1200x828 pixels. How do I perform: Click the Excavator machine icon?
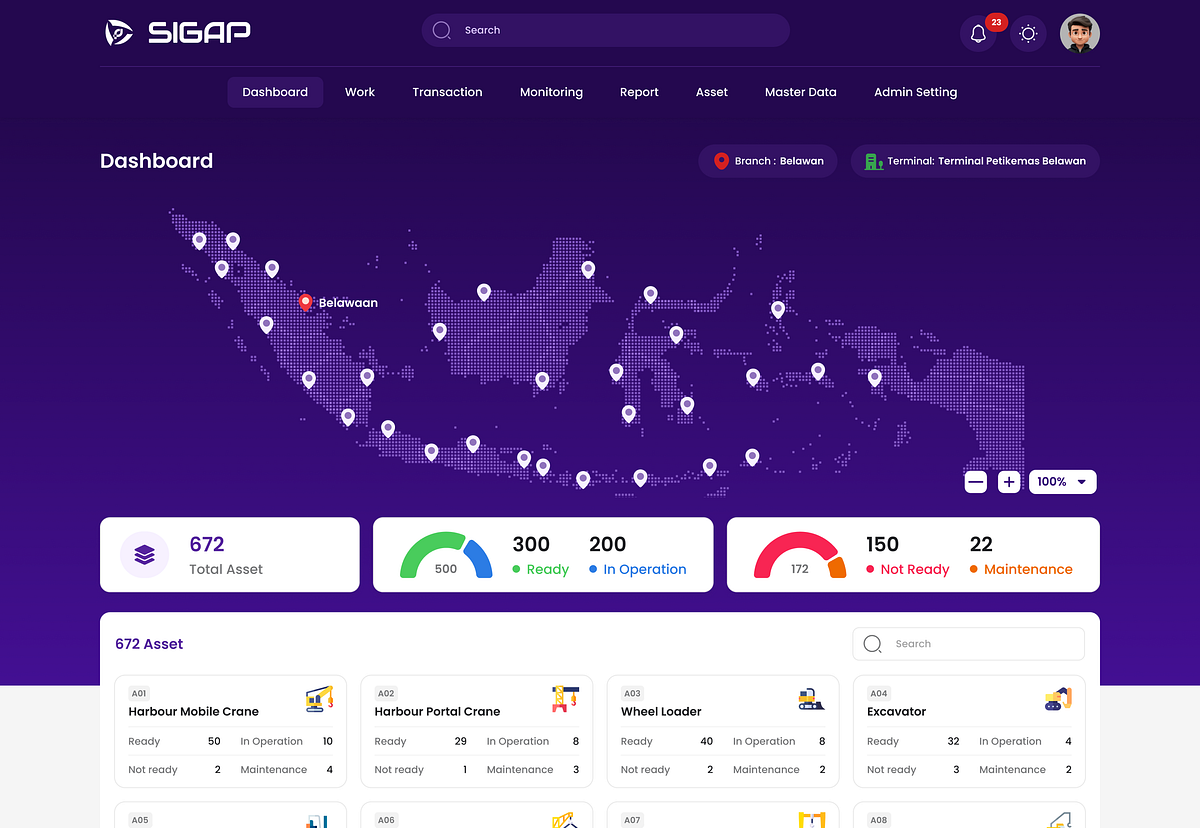click(x=1058, y=698)
